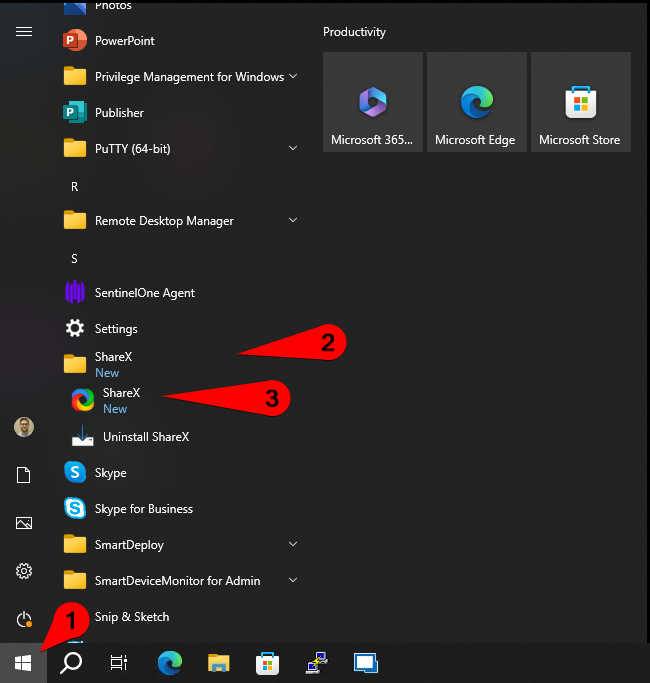650x683 pixels.
Task: Open Settings from the sidebar gear
Action: 24,571
